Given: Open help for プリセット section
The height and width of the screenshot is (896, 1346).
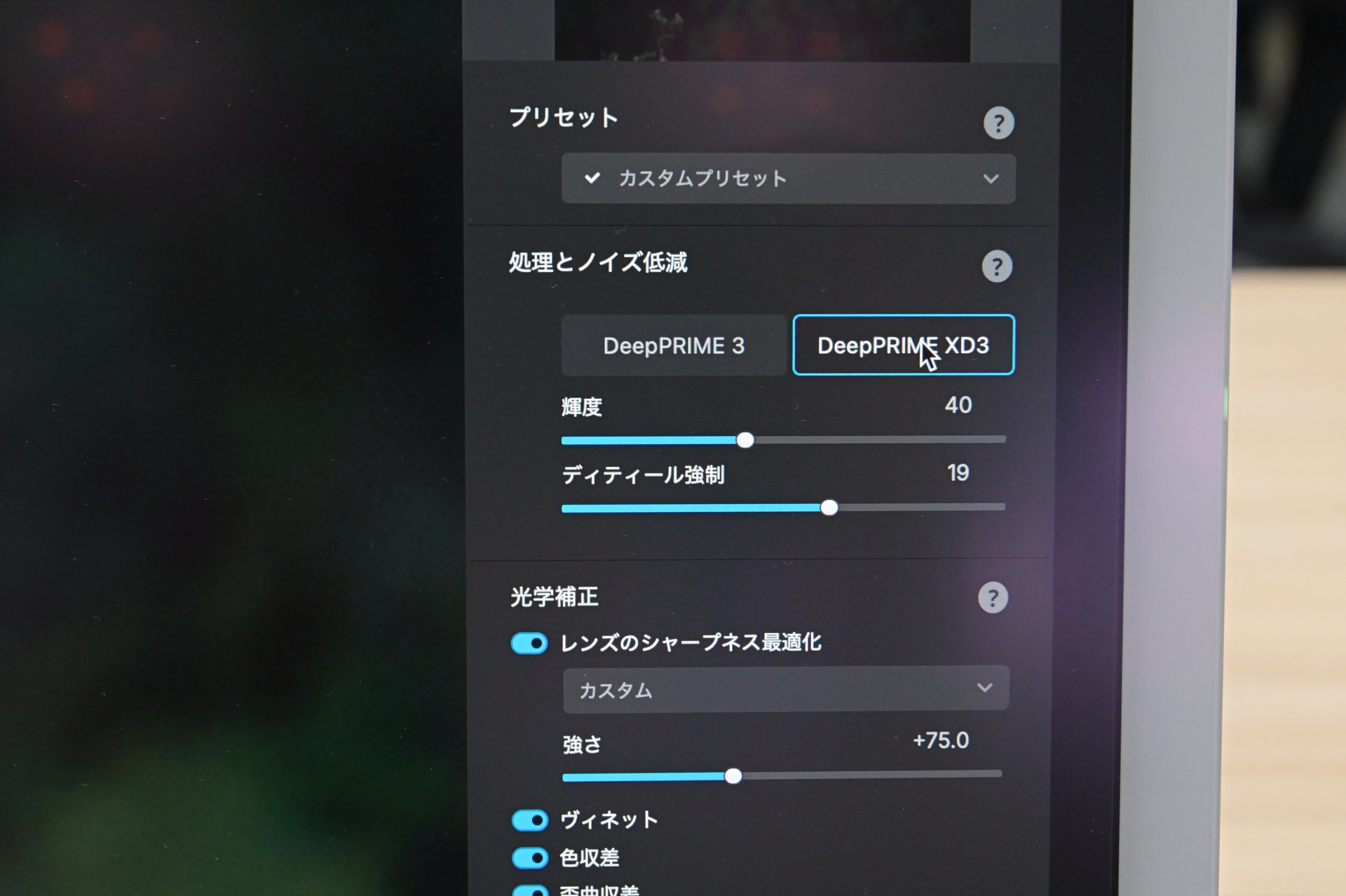Looking at the screenshot, I should click(998, 123).
